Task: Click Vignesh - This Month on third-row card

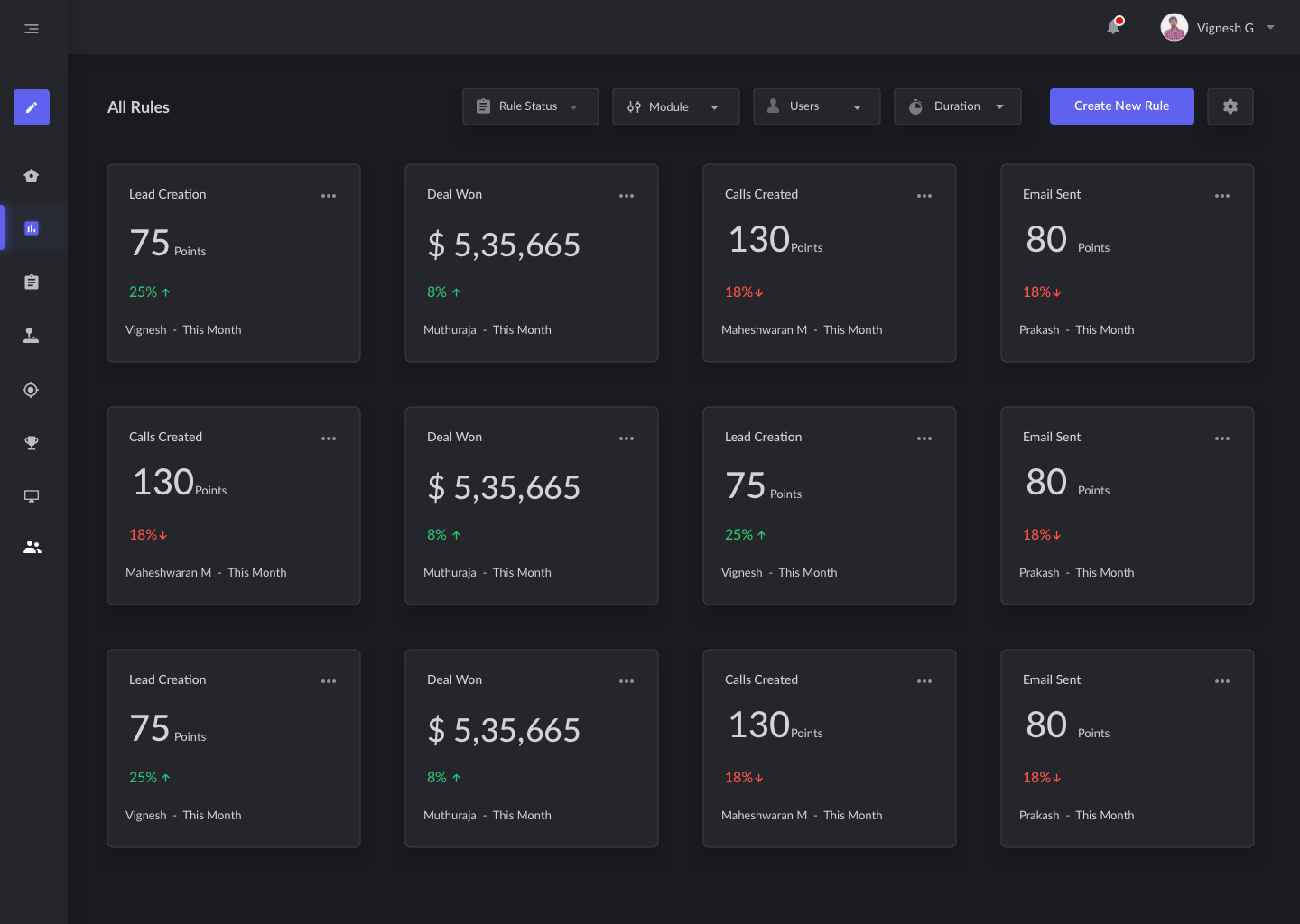Action: pyautogui.click(x=183, y=816)
